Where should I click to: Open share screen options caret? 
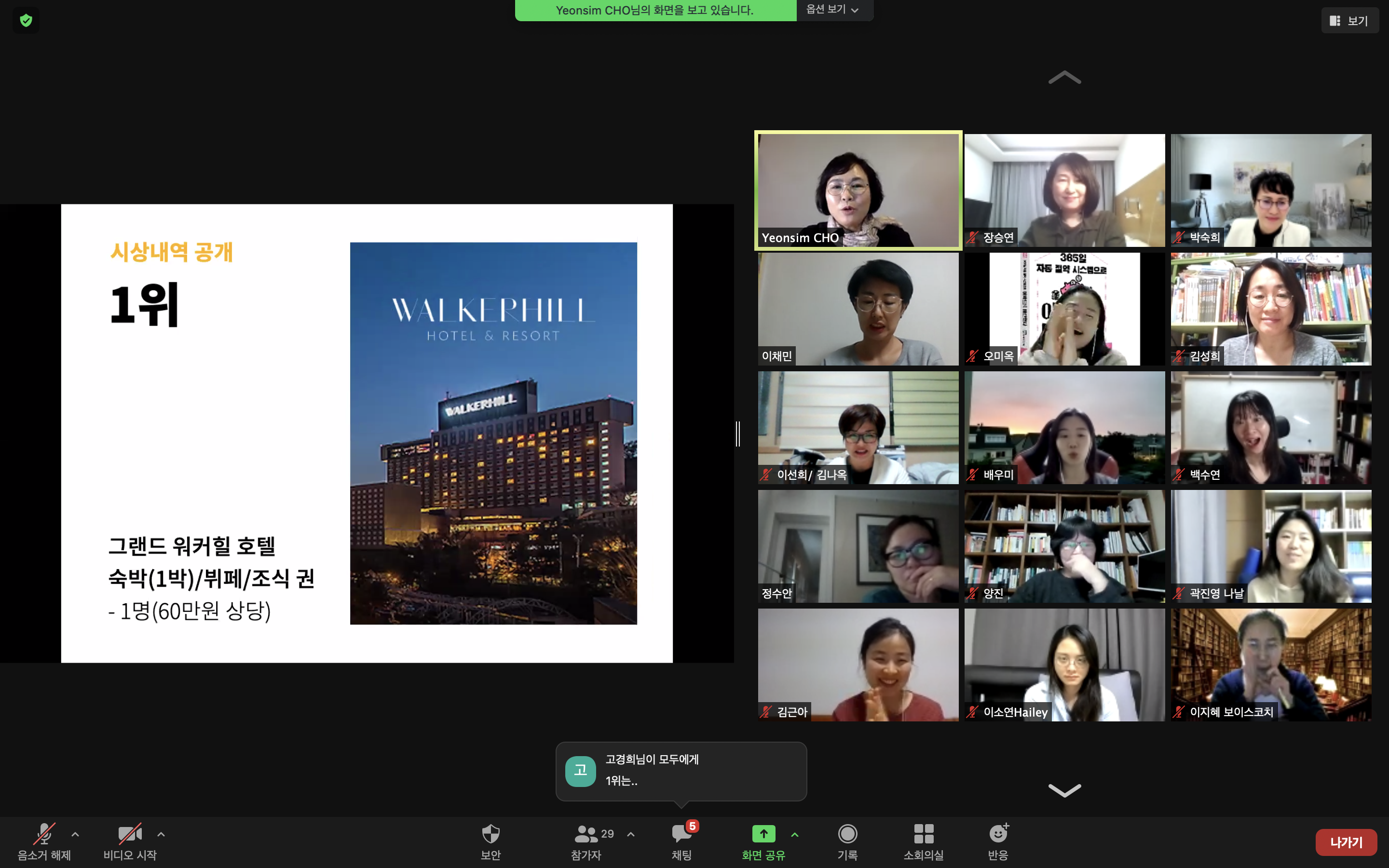coord(795,834)
